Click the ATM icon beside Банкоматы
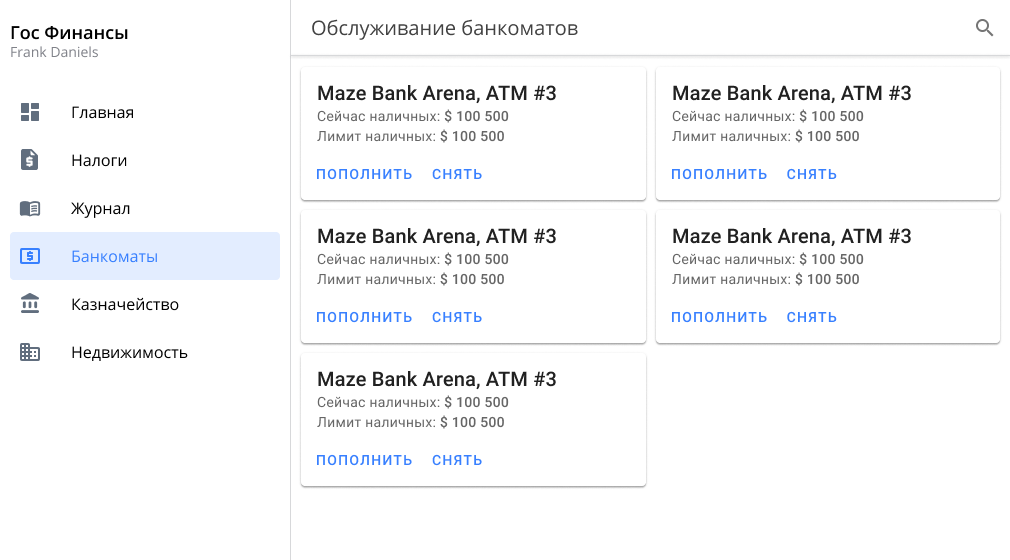The image size is (1010, 560). [30, 256]
